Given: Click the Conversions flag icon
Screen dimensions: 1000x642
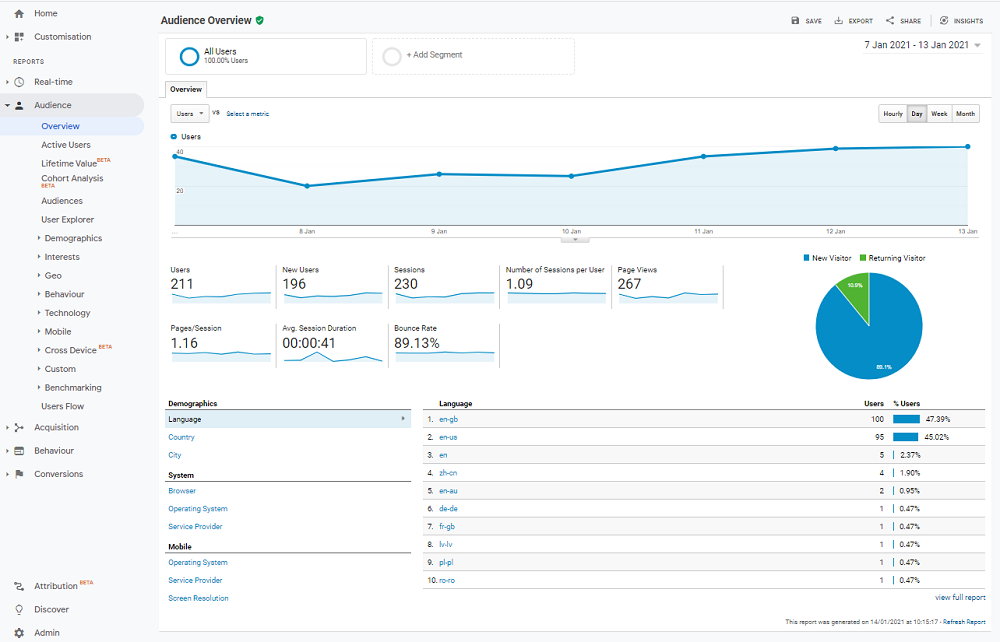Looking at the screenshot, I should pos(19,474).
